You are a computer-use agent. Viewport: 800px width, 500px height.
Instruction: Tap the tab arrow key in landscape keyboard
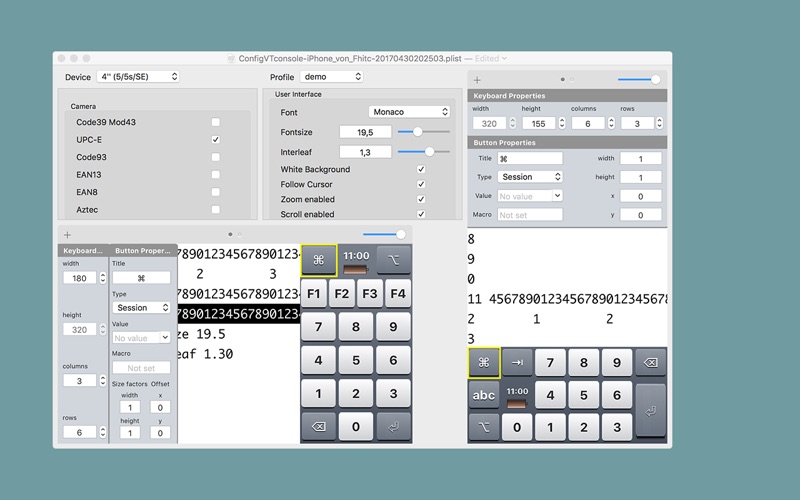coord(517,363)
